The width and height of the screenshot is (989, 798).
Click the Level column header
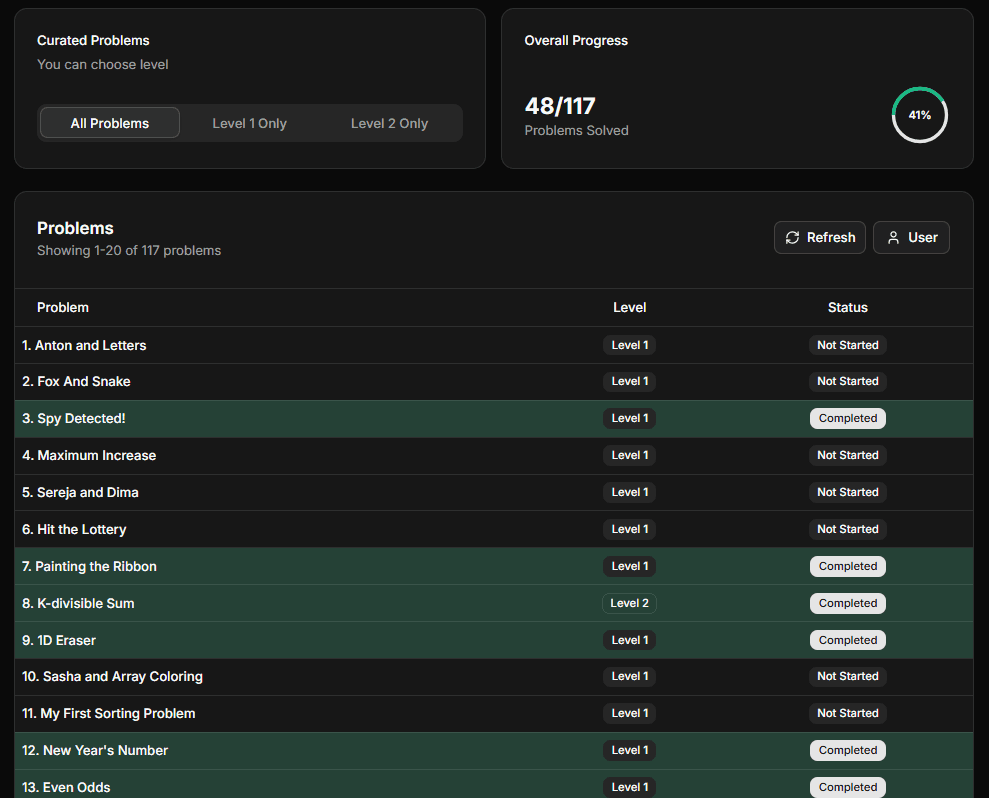pos(629,307)
